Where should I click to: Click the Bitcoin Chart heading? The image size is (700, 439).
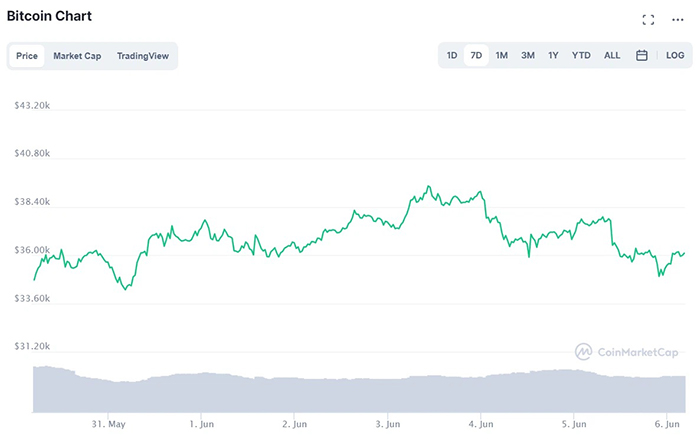tap(48, 18)
